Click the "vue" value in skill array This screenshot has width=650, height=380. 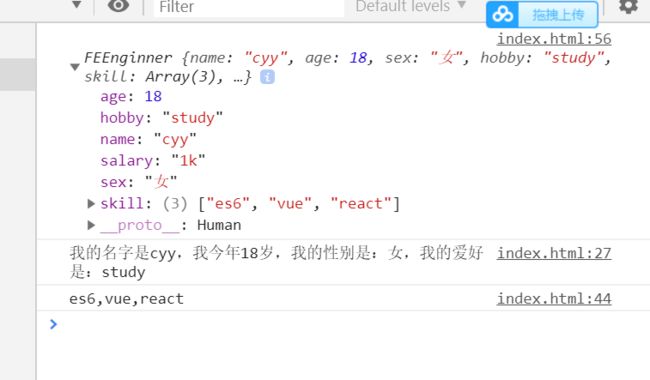tap(290, 203)
